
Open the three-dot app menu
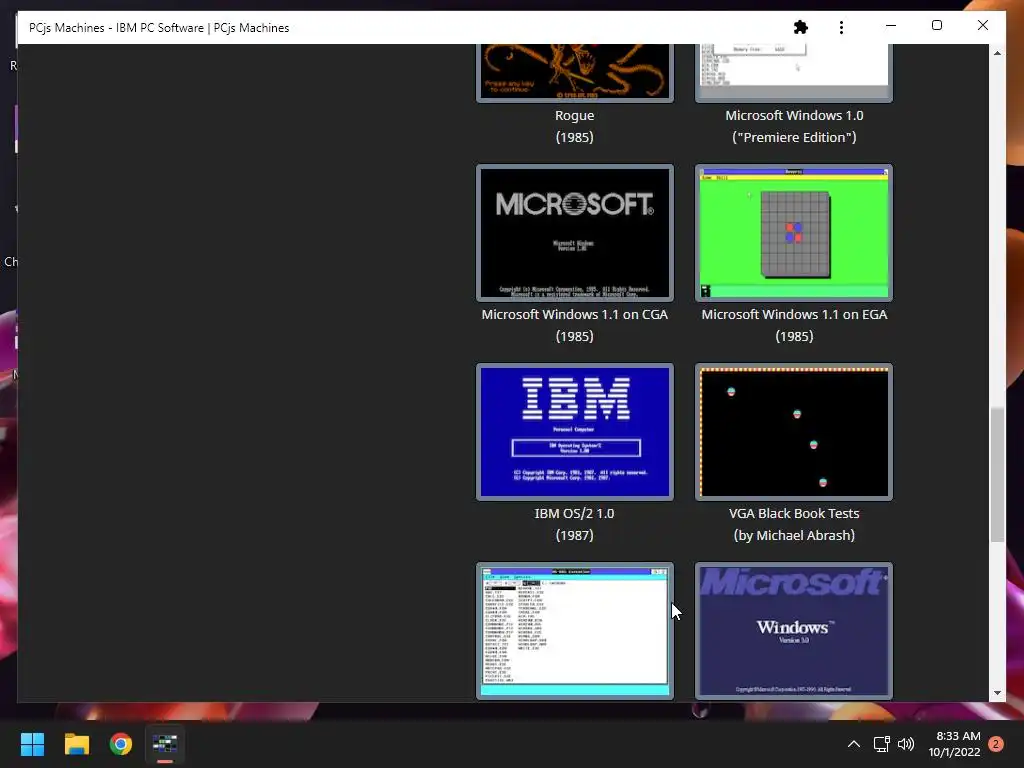click(x=841, y=27)
